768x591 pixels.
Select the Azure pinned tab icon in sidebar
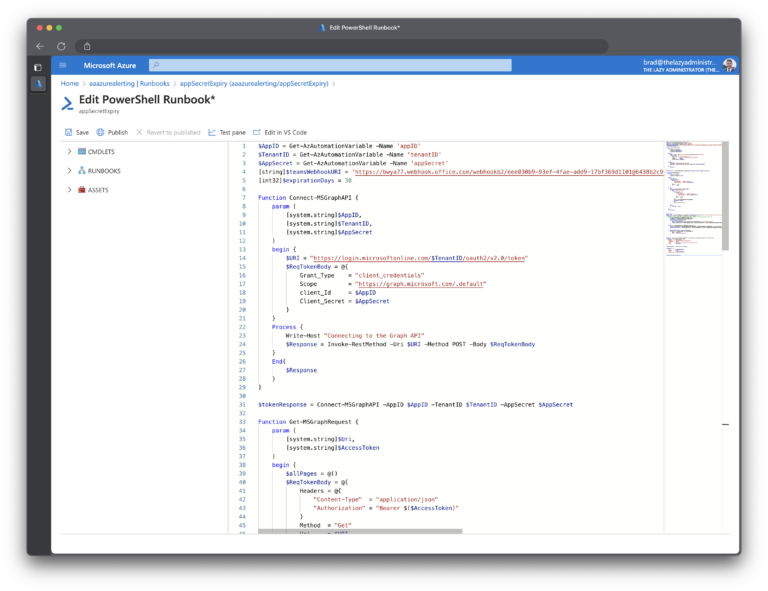(x=39, y=84)
